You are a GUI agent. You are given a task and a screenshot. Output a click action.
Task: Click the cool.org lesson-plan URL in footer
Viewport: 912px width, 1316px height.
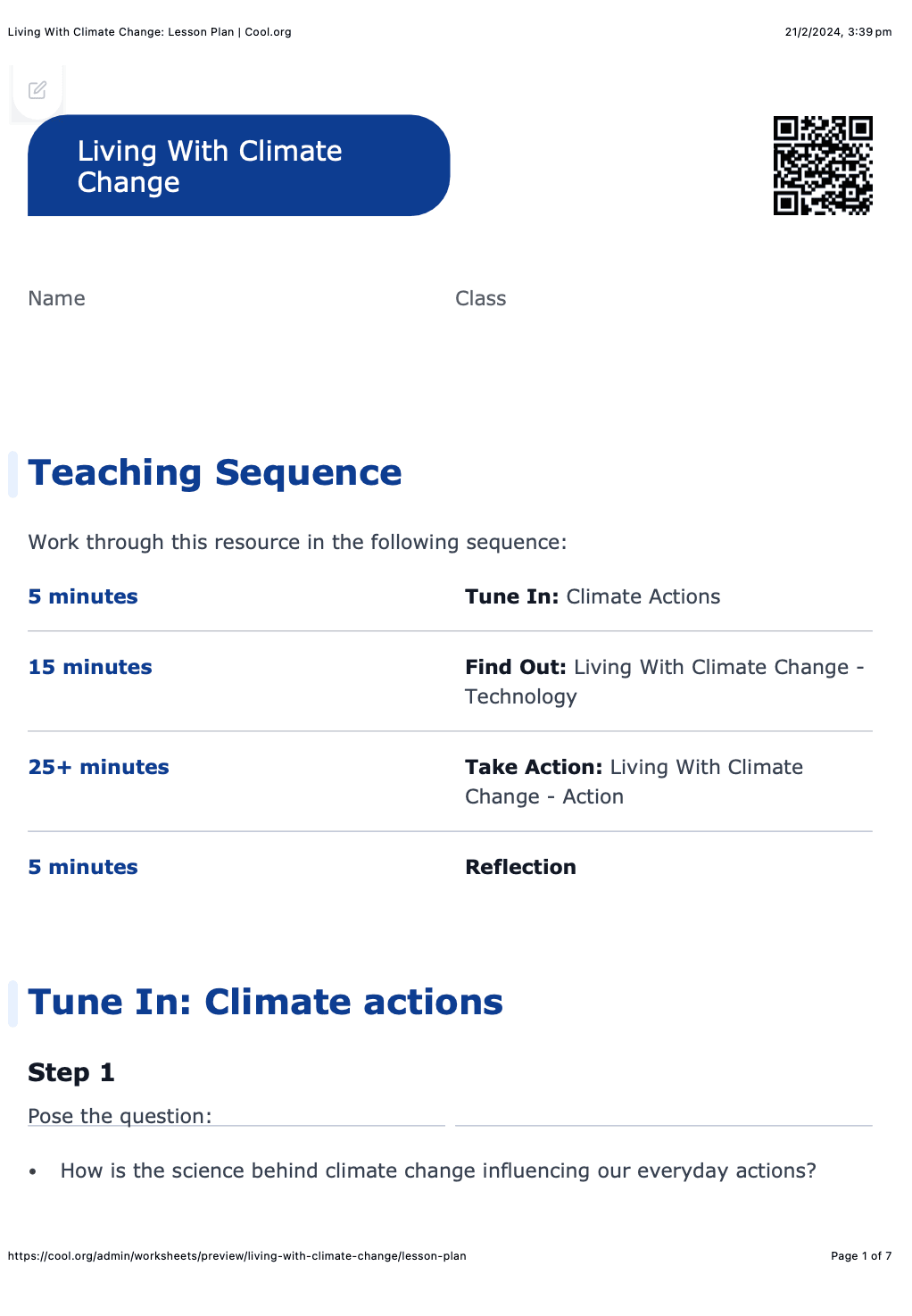237,1255
